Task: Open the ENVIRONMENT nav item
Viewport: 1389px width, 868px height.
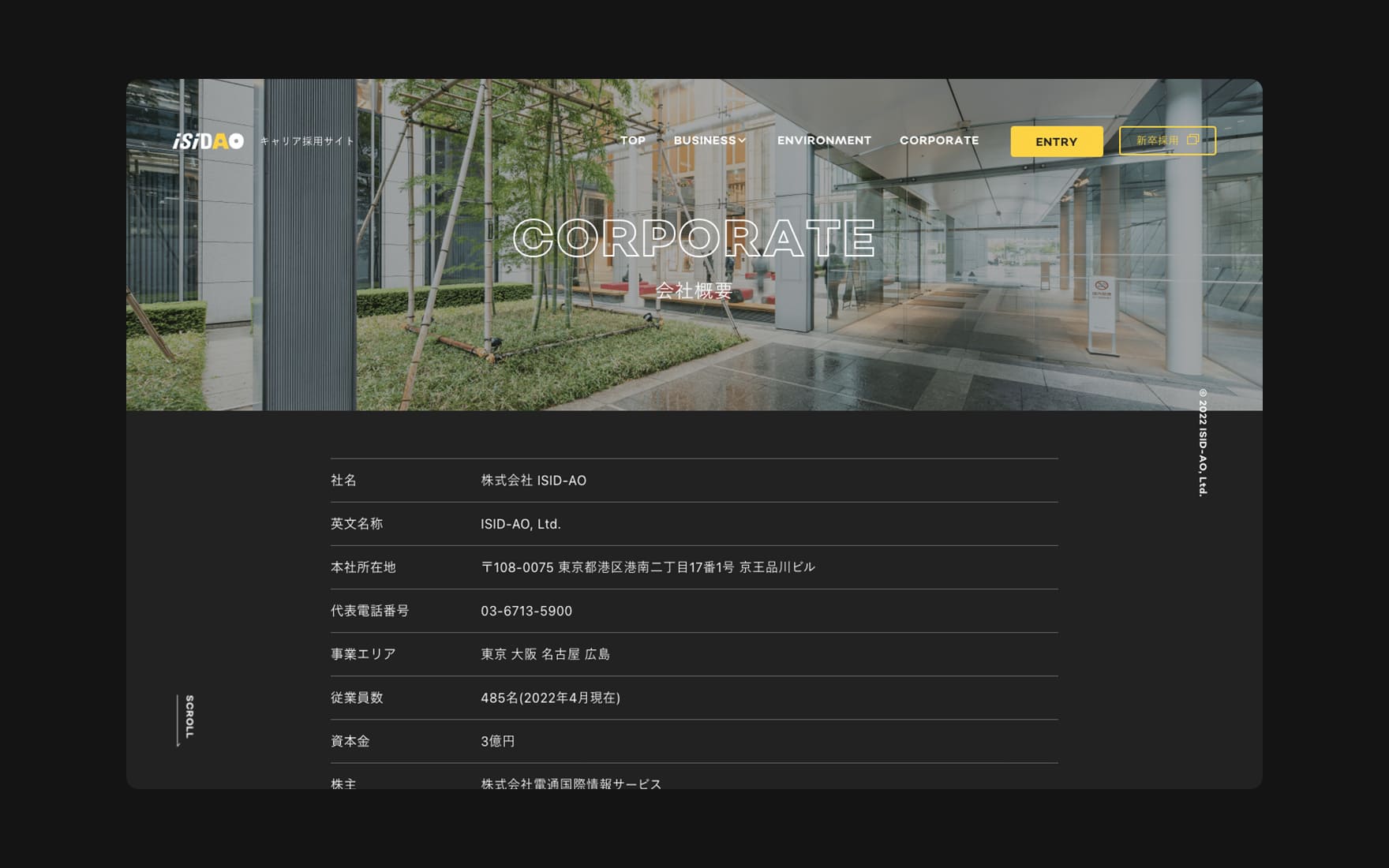Action: (x=824, y=140)
